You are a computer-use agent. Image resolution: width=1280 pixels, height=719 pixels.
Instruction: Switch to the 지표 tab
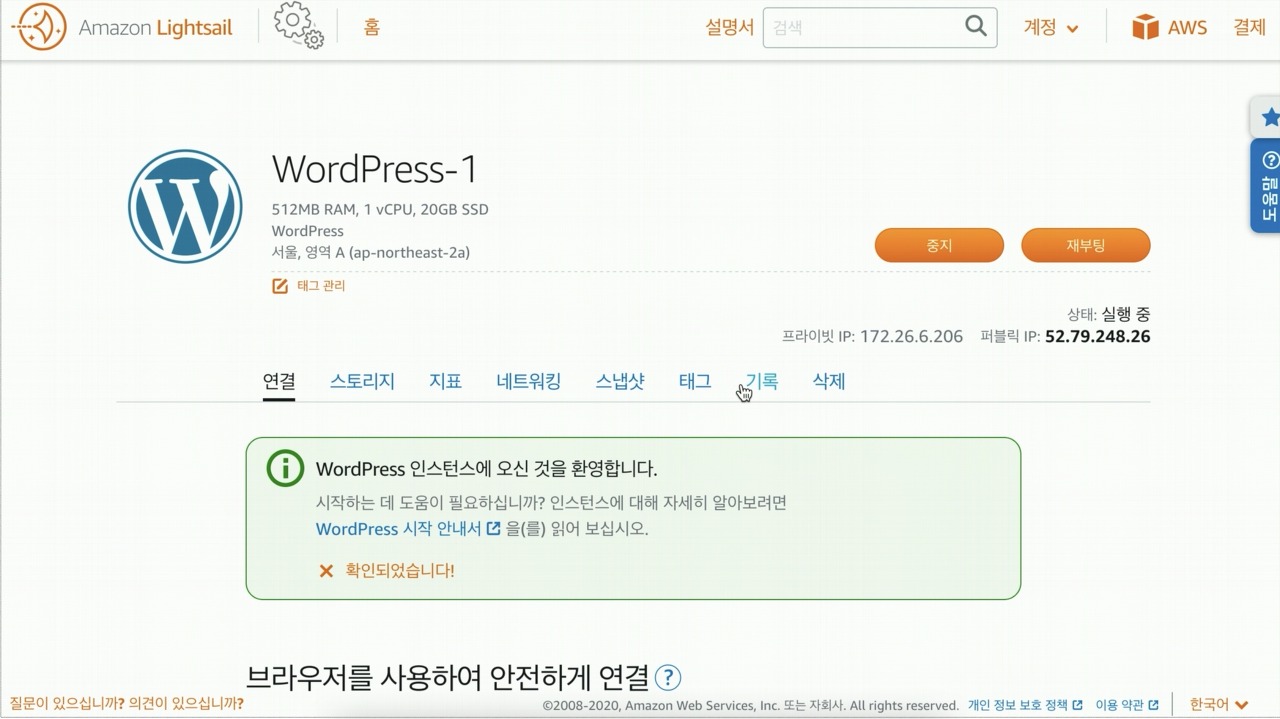click(x=445, y=381)
